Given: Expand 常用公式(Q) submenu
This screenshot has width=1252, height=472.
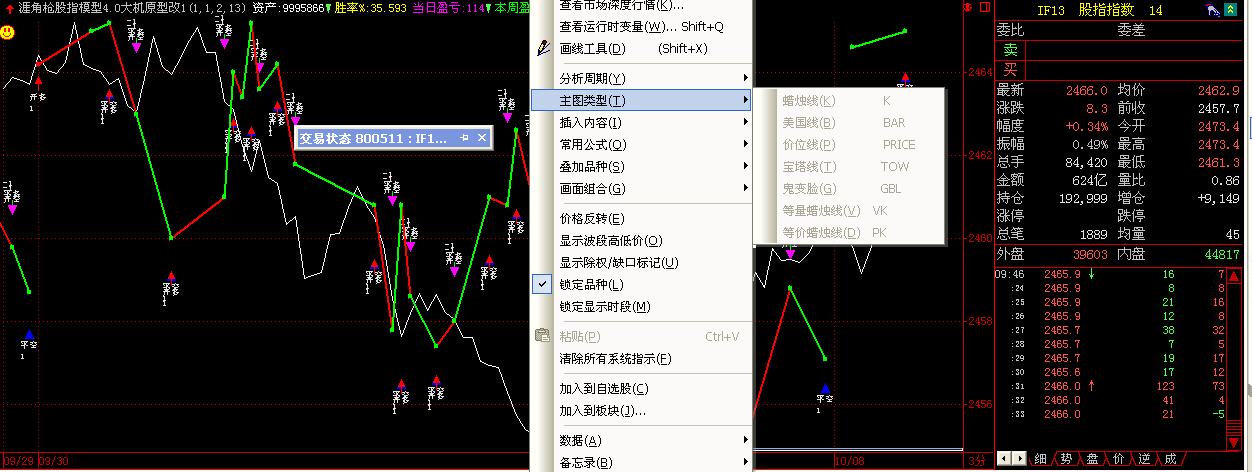Looking at the screenshot, I should coord(642,145).
